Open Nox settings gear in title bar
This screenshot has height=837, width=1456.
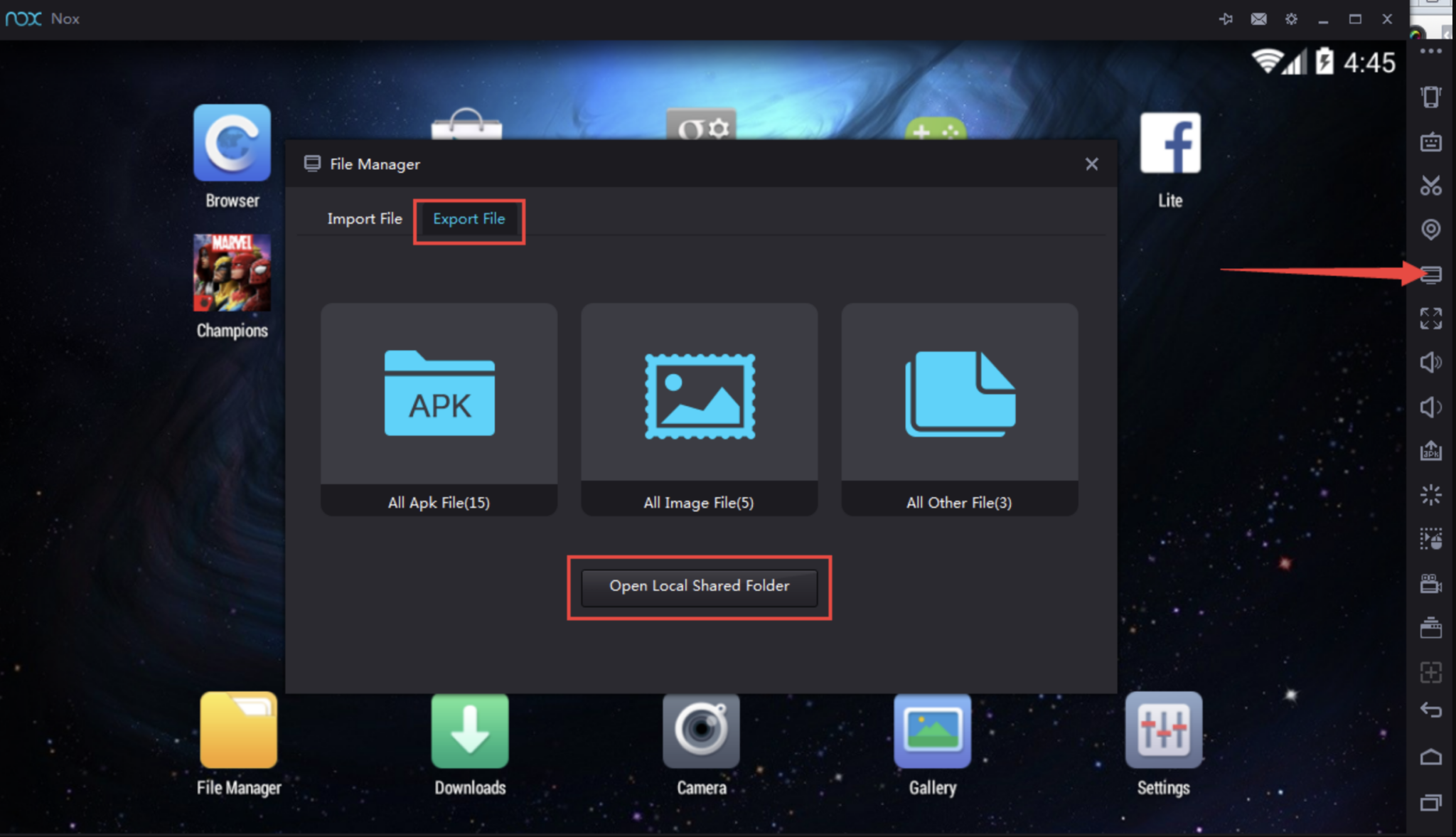[1291, 19]
